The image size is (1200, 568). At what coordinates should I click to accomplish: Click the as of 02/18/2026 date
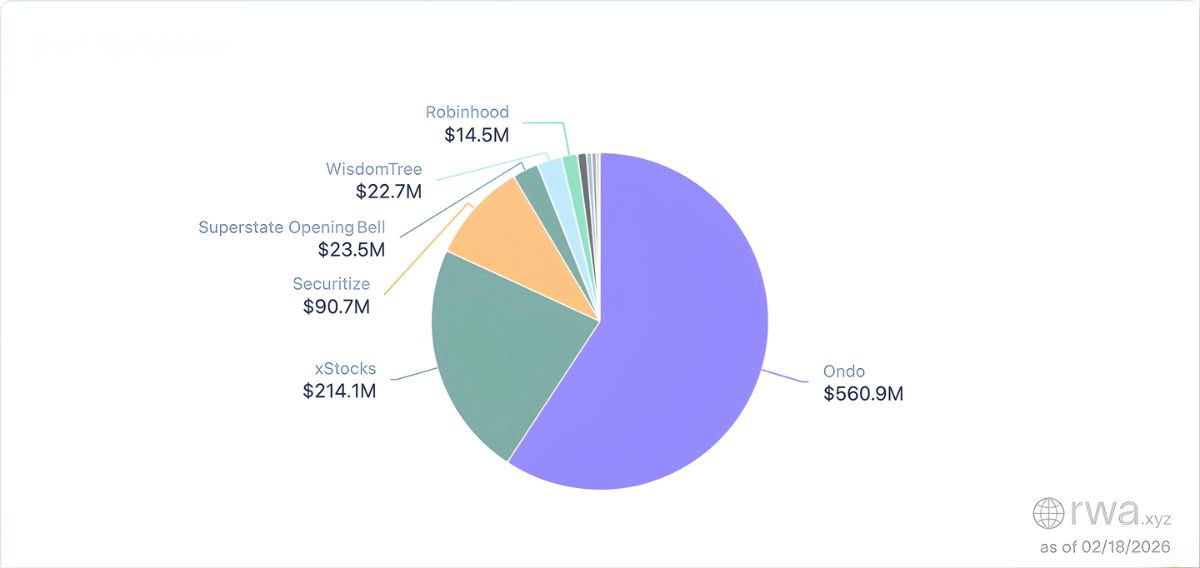[x=1105, y=547]
